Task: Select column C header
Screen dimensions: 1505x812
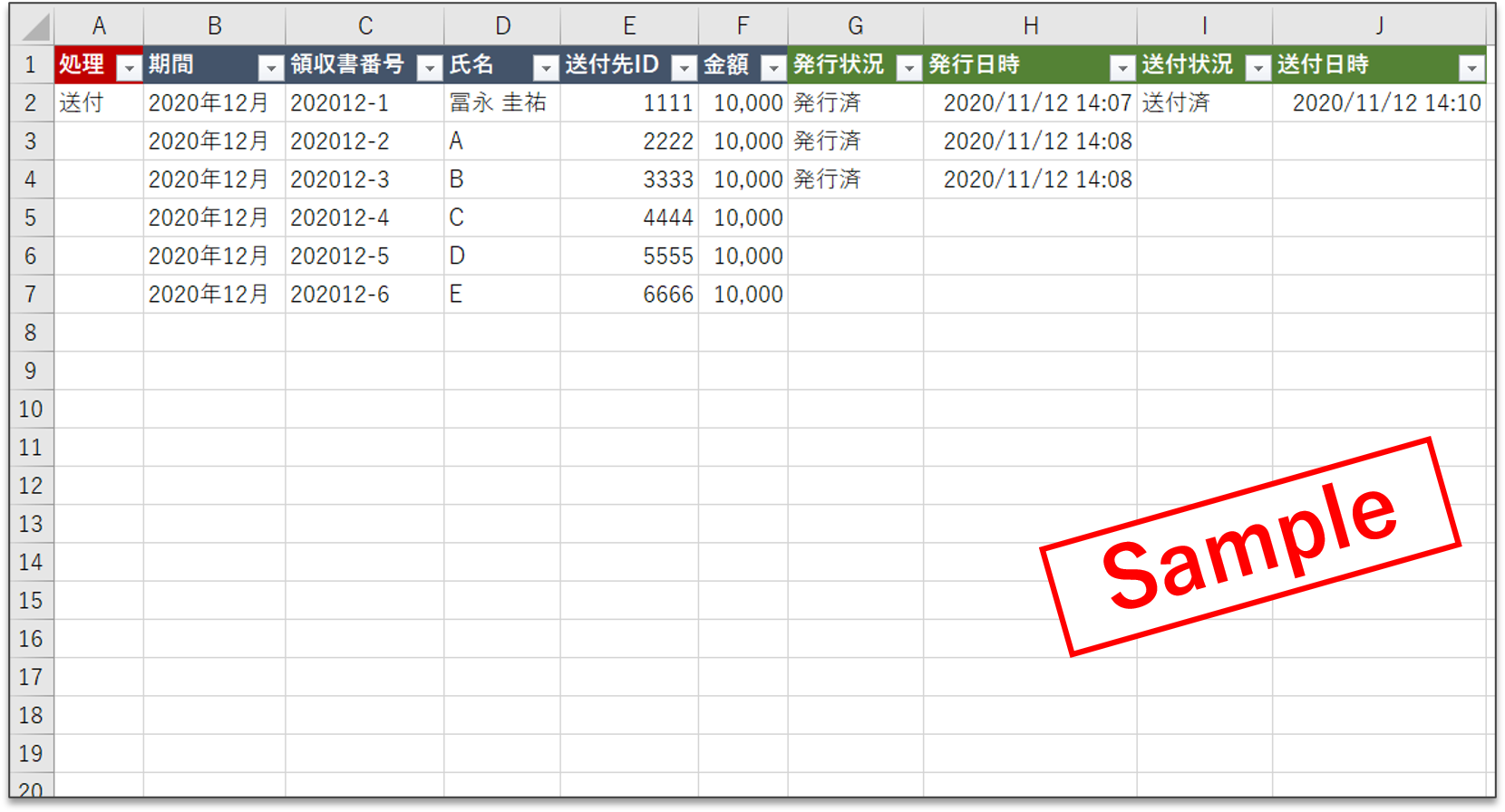Action: (x=364, y=26)
